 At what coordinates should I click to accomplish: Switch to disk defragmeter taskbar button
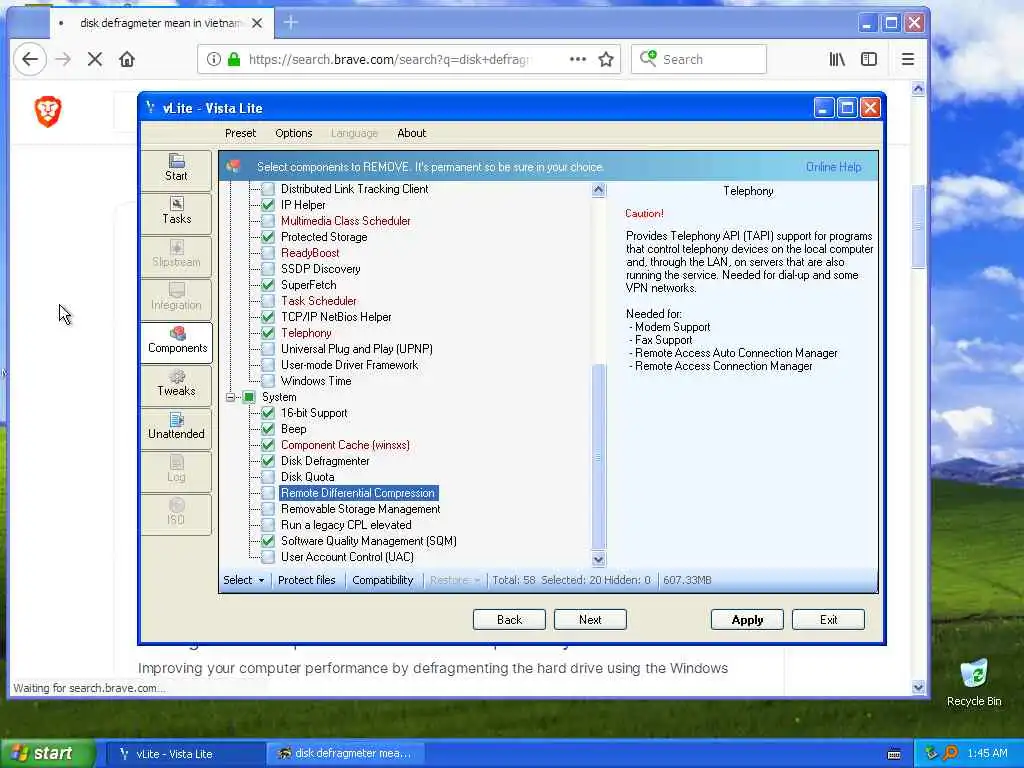tap(346, 754)
